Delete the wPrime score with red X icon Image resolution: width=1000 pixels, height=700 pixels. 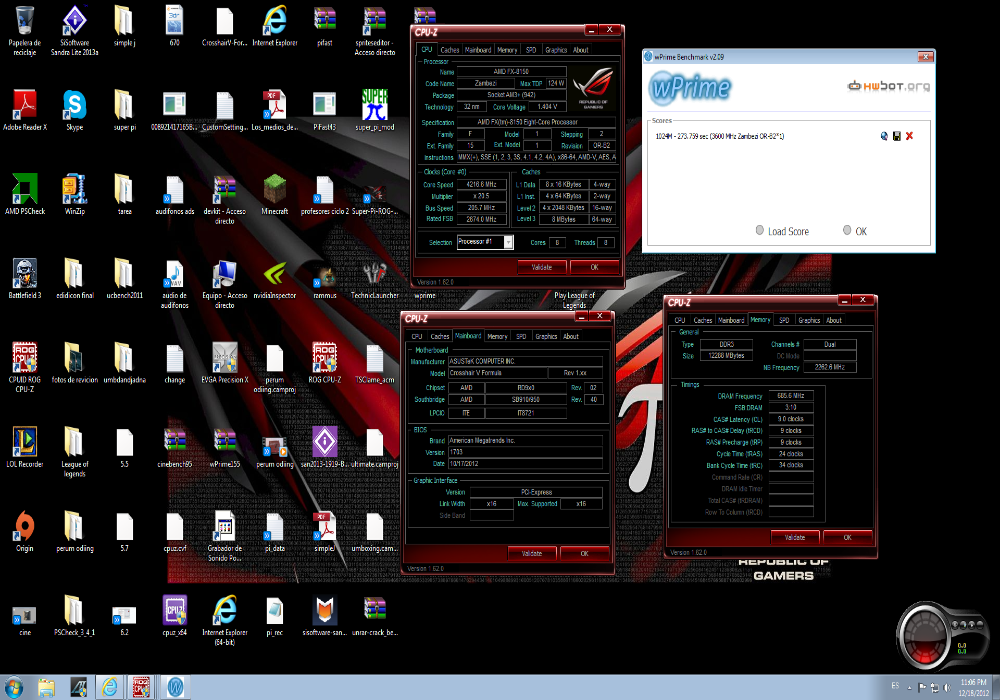pos(909,136)
